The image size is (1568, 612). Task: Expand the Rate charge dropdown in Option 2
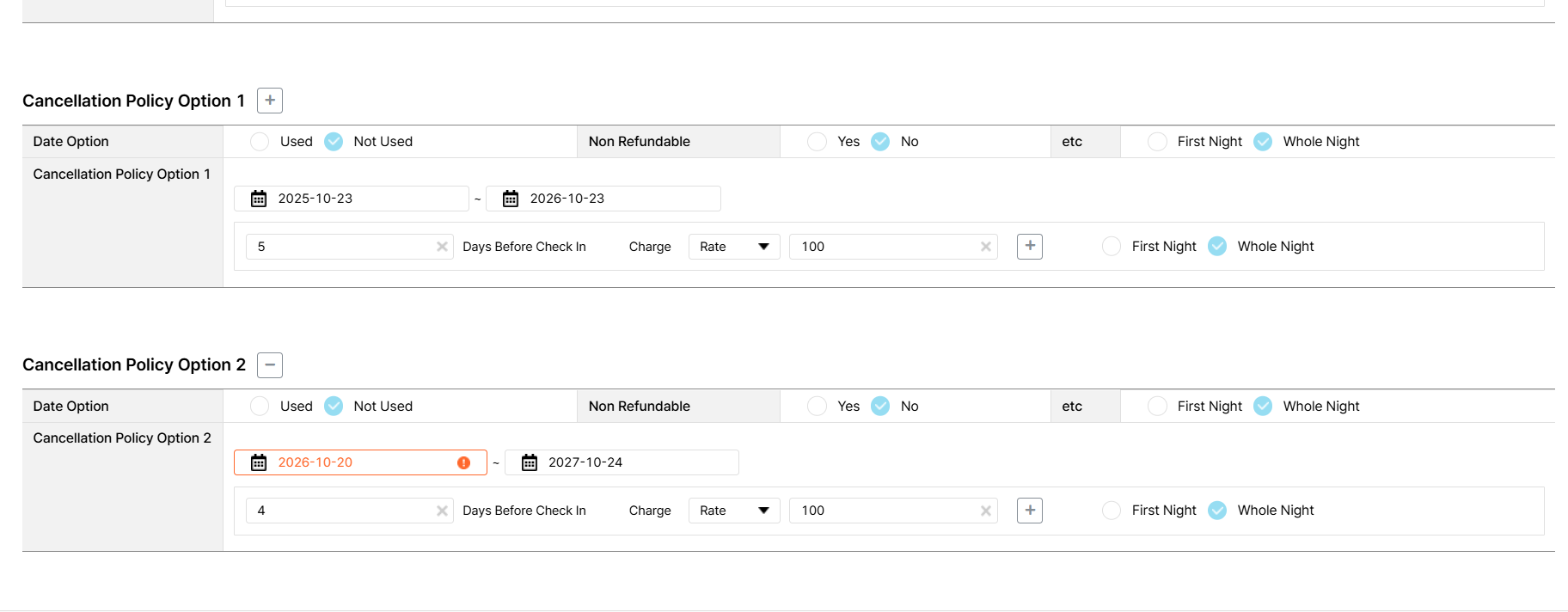point(734,511)
